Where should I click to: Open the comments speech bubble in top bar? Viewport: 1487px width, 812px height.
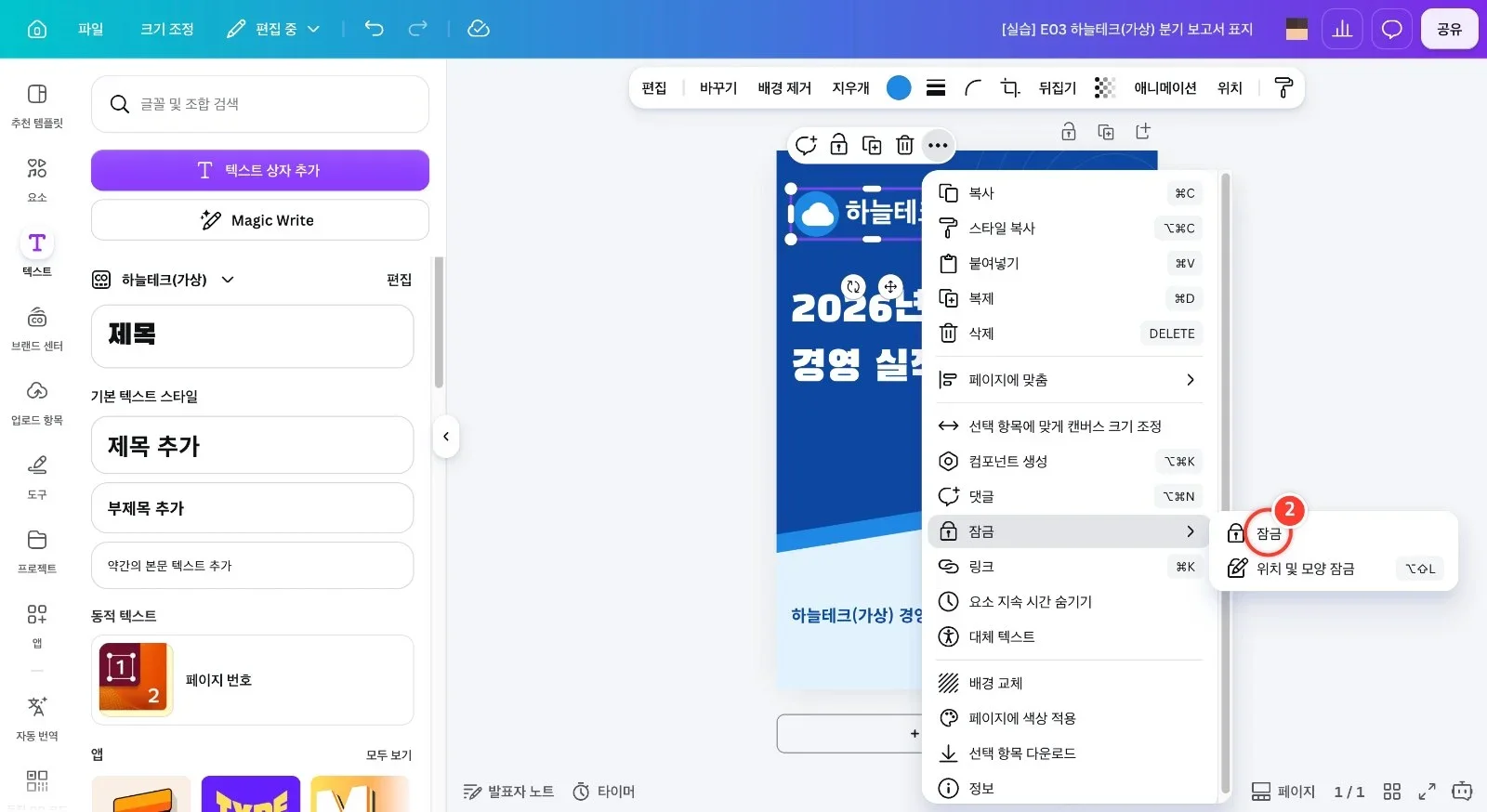coord(1391,29)
